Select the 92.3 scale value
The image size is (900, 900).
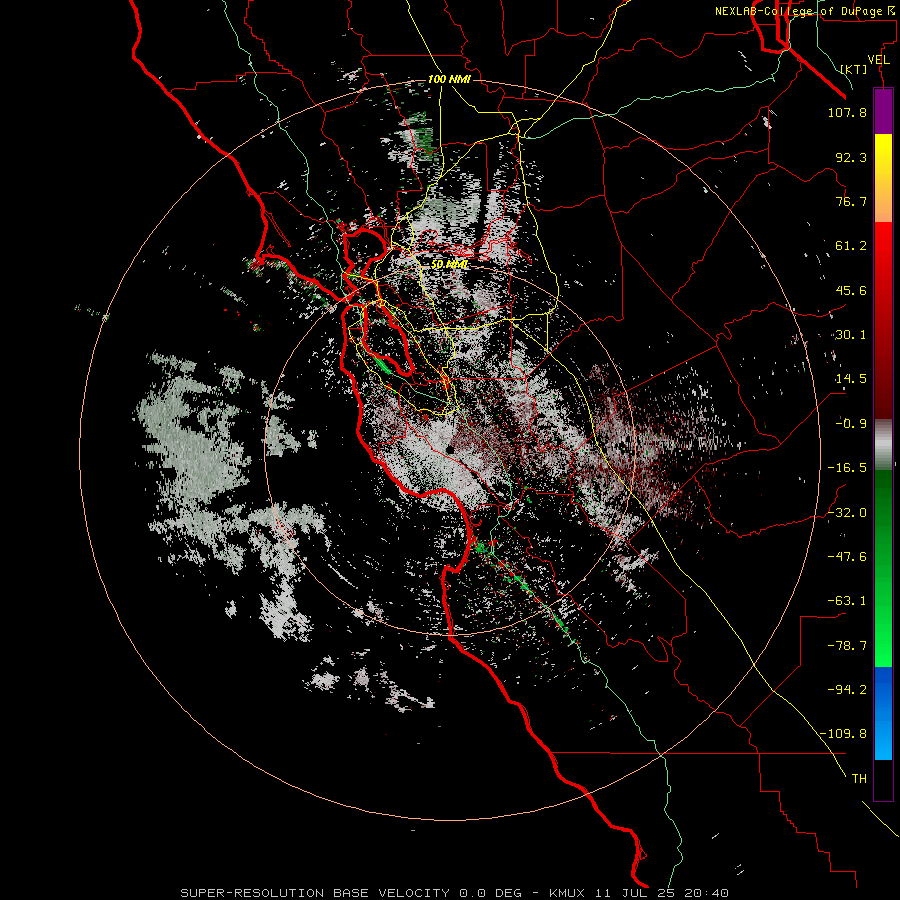click(851, 157)
